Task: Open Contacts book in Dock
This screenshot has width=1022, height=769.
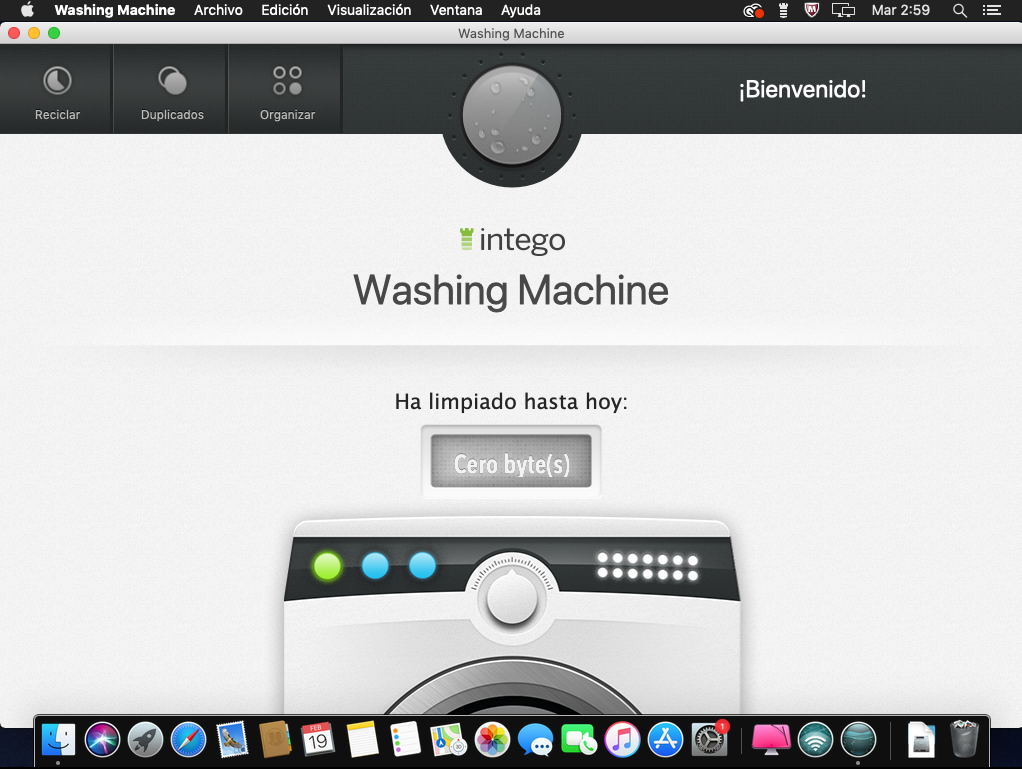Action: (274, 740)
